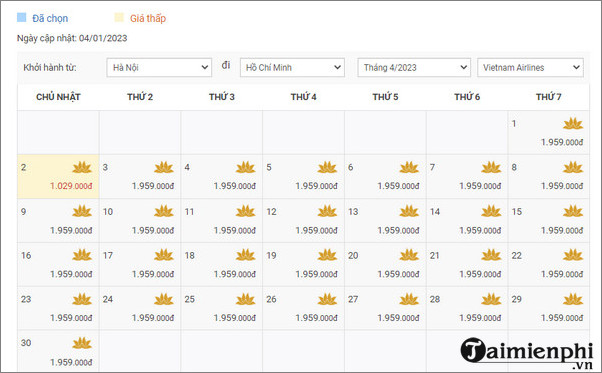Open the Vietnam Airlines carrier dropdown

530,68
